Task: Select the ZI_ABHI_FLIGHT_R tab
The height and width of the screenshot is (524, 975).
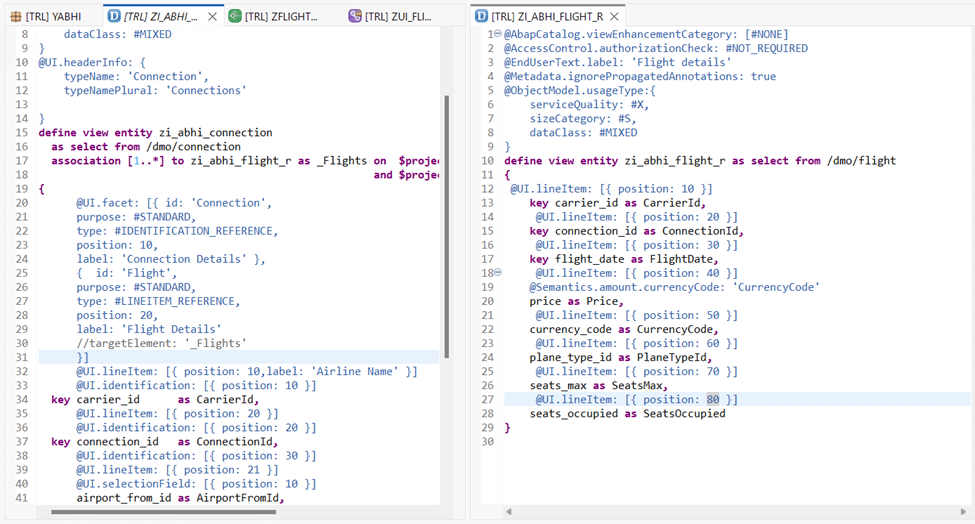Action: tap(545, 17)
